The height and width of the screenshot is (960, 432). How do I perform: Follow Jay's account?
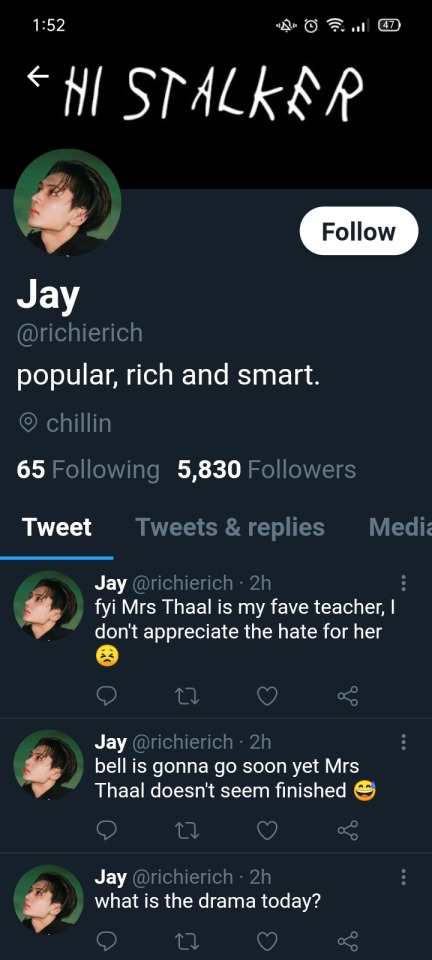coord(359,231)
